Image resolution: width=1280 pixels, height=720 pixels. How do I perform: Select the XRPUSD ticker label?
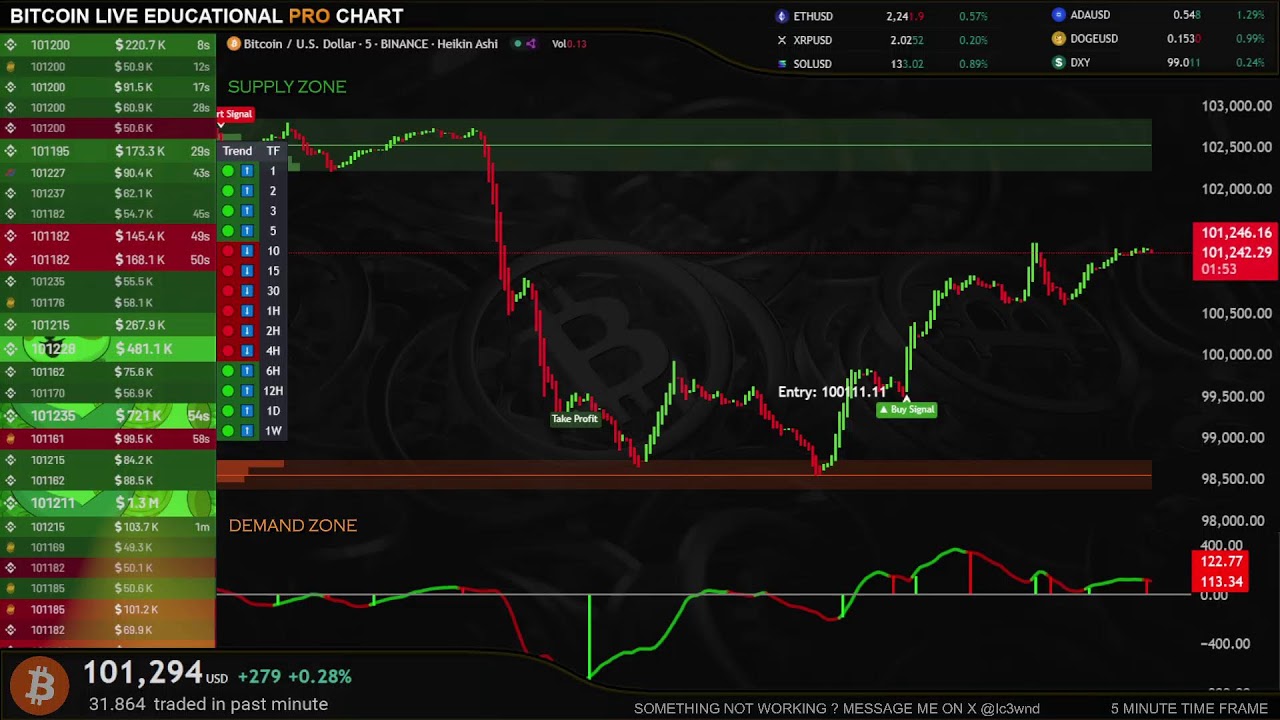pyautogui.click(x=812, y=40)
